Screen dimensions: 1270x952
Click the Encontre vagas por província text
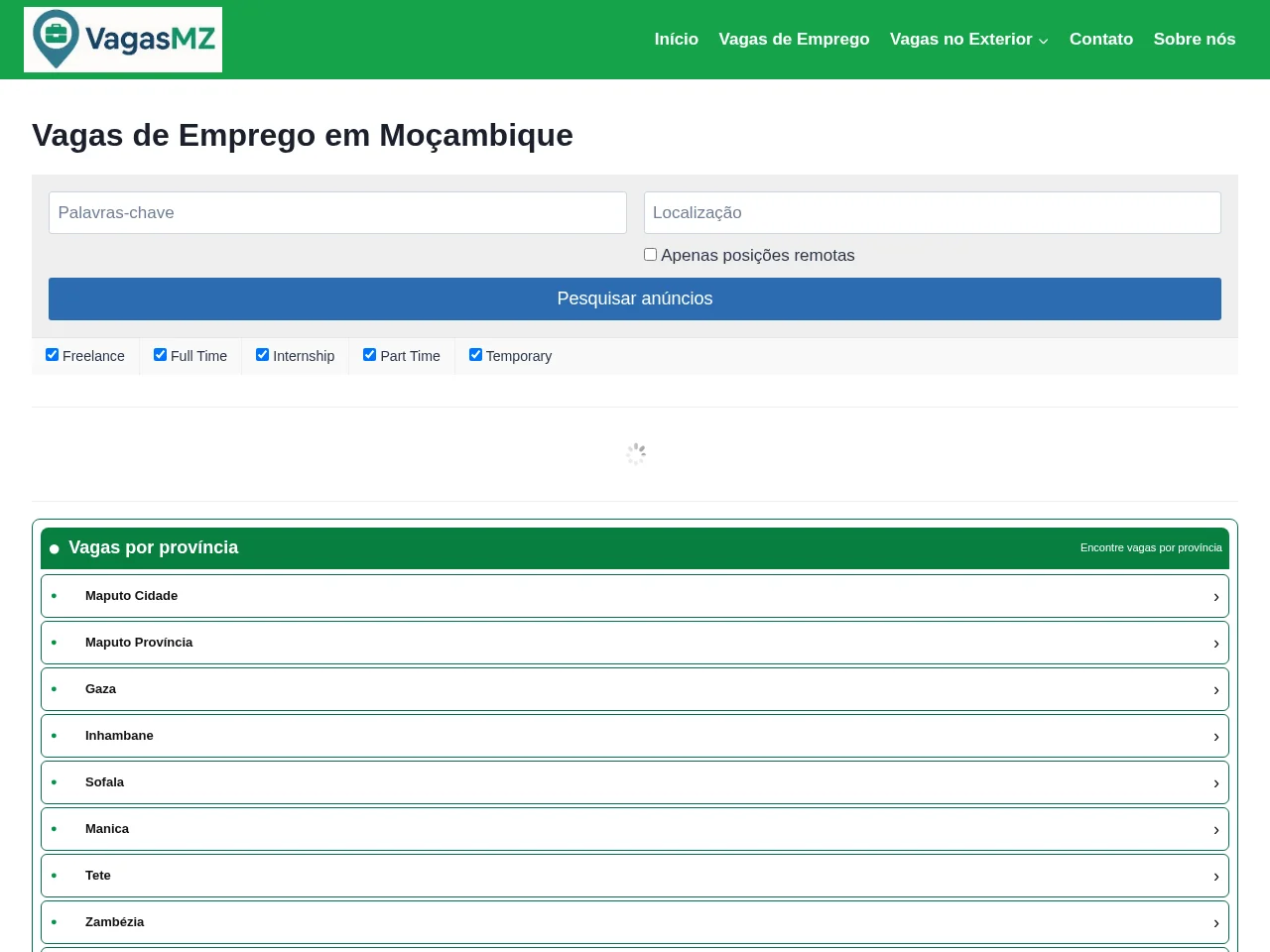click(x=1151, y=547)
